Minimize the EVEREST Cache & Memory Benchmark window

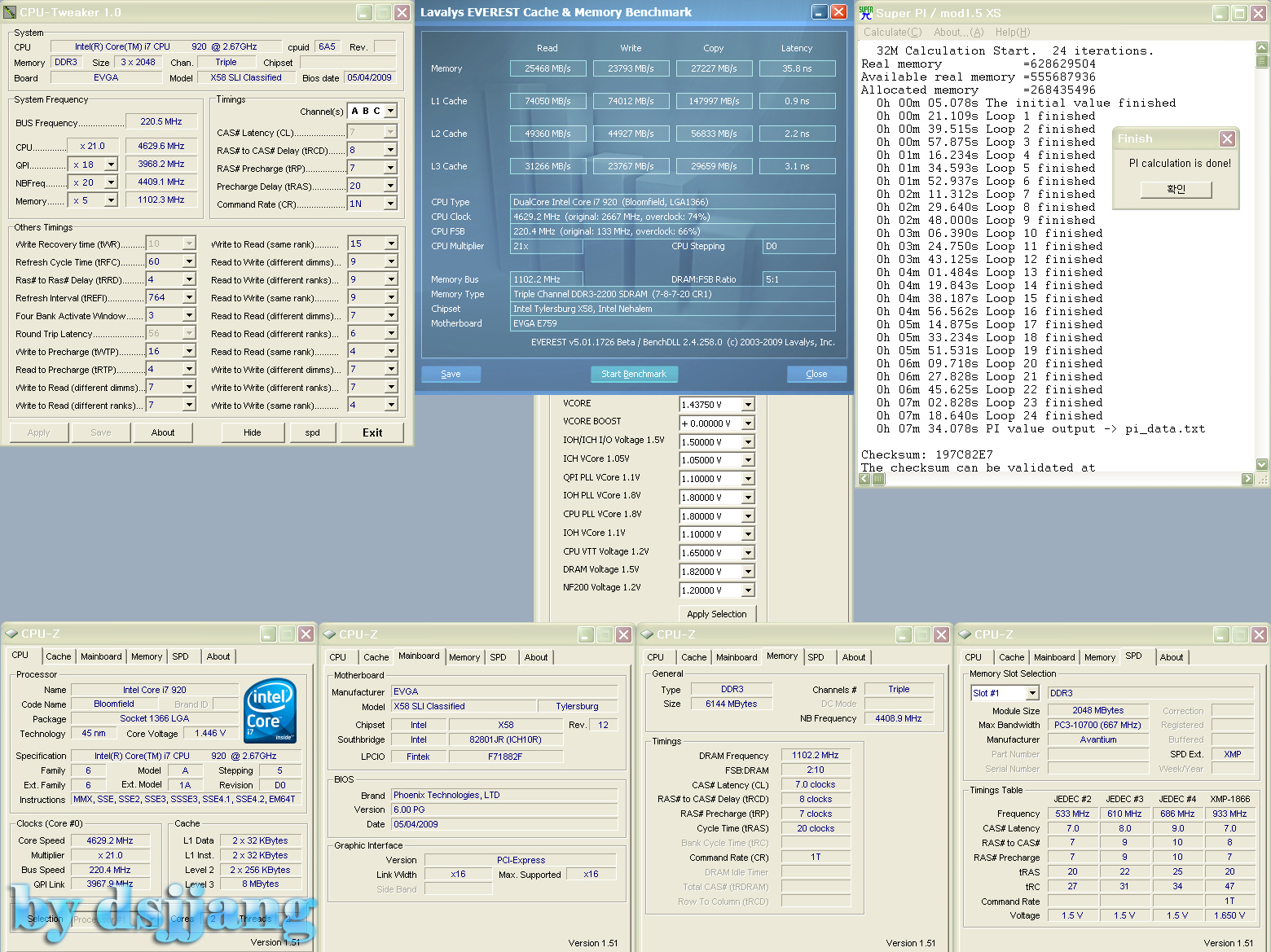(x=820, y=12)
